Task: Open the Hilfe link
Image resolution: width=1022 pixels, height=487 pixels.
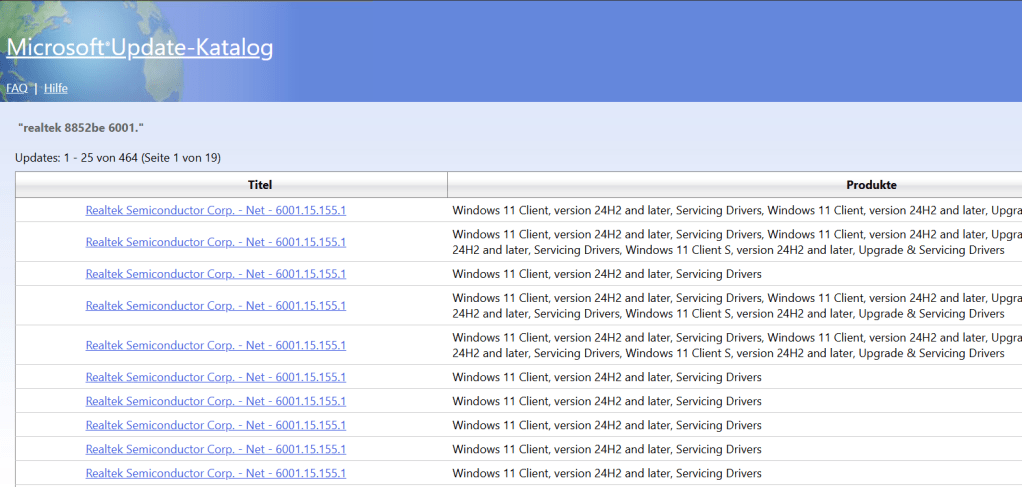Action: (56, 88)
